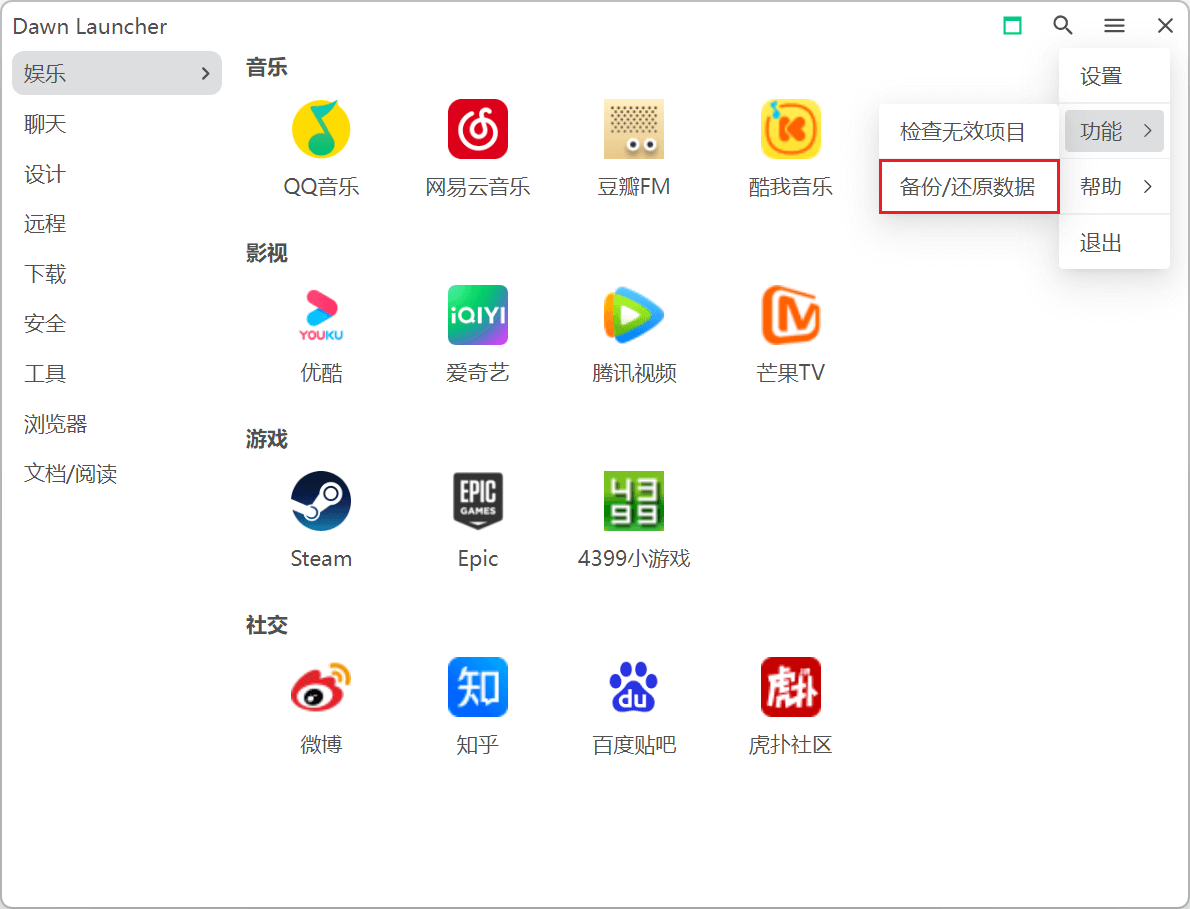This screenshot has height=909, width=1190.
Task: Switch to 文档/阅读 category
Action: [117, 473]
